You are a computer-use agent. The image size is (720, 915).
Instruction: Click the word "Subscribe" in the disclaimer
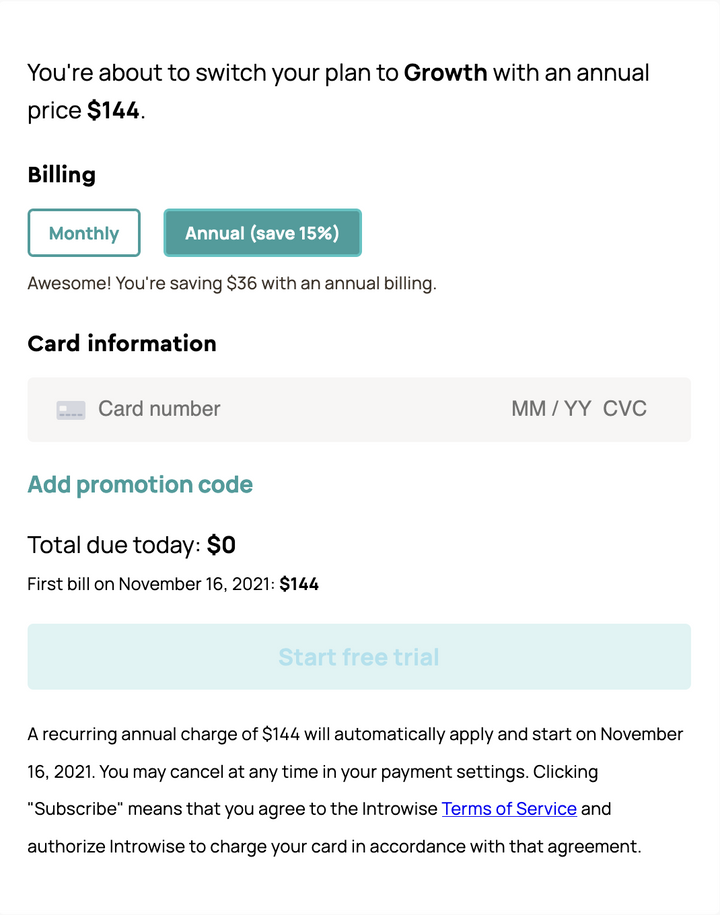coord(75,809)
